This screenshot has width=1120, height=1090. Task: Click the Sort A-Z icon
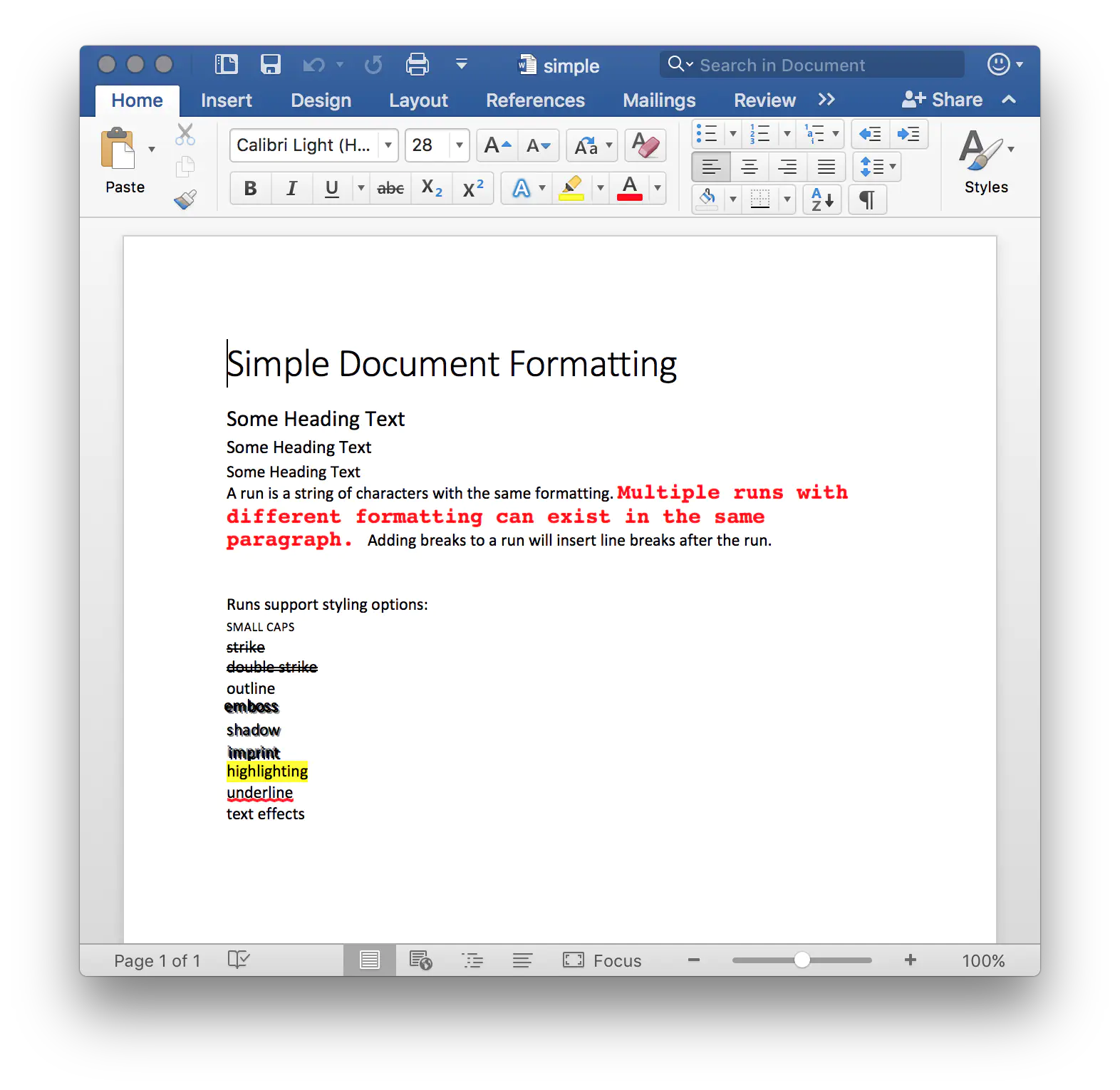tap(822, 200)
